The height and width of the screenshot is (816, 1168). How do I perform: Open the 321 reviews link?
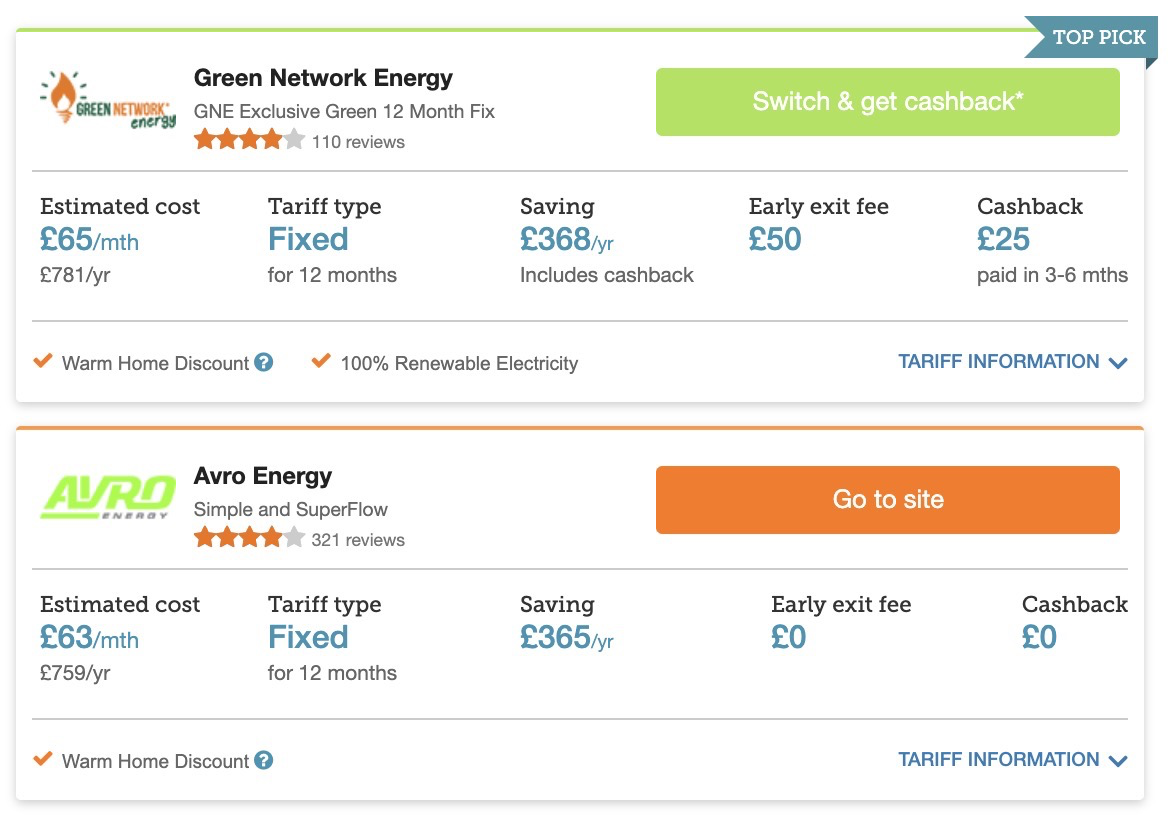[358, 540]
